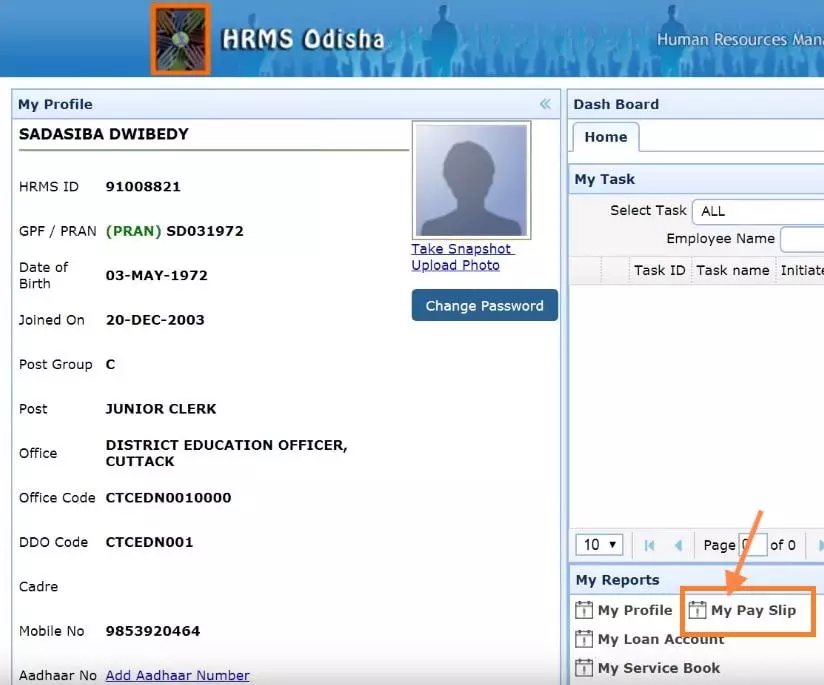Click the icon beside My Profile report
The height and width of the screenshot is (685, 824).
pos(584,610)
